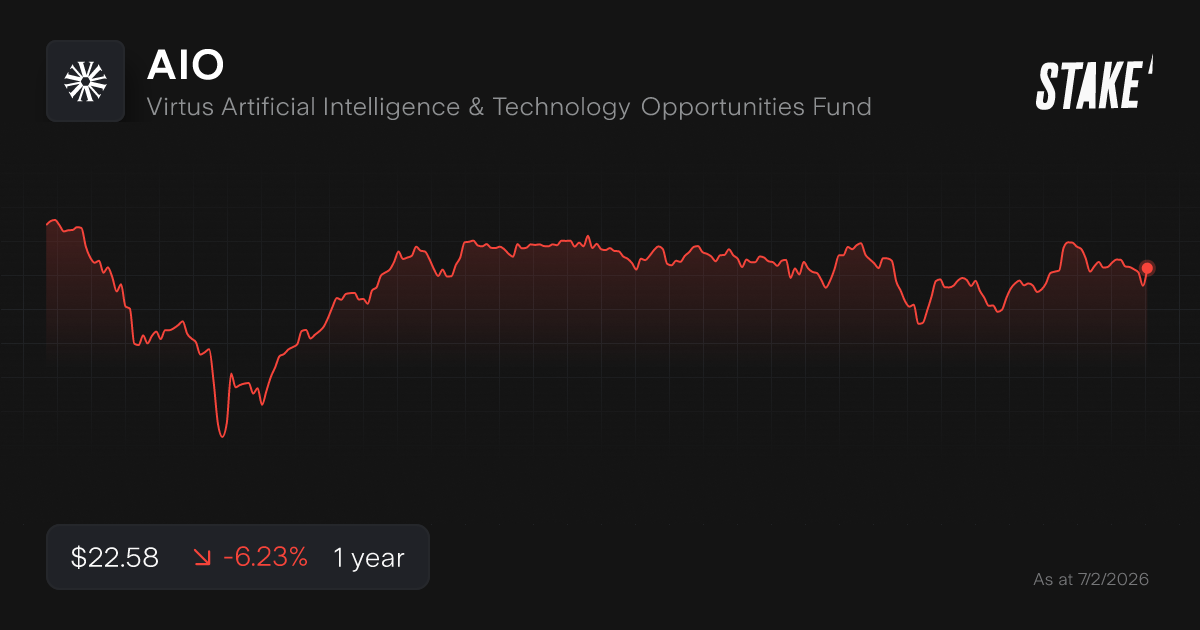Click the As at 7/2/2026 date text
The width and height of the screenshot is (1200, 630).
1091,579
